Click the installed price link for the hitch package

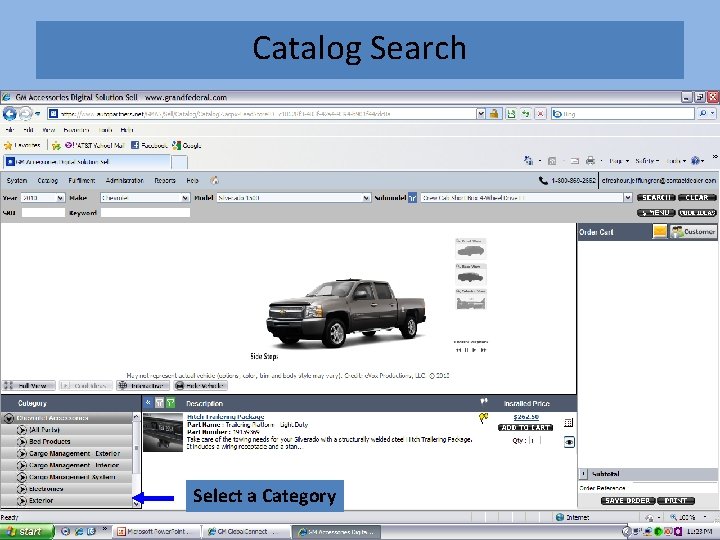click(526, 416)
